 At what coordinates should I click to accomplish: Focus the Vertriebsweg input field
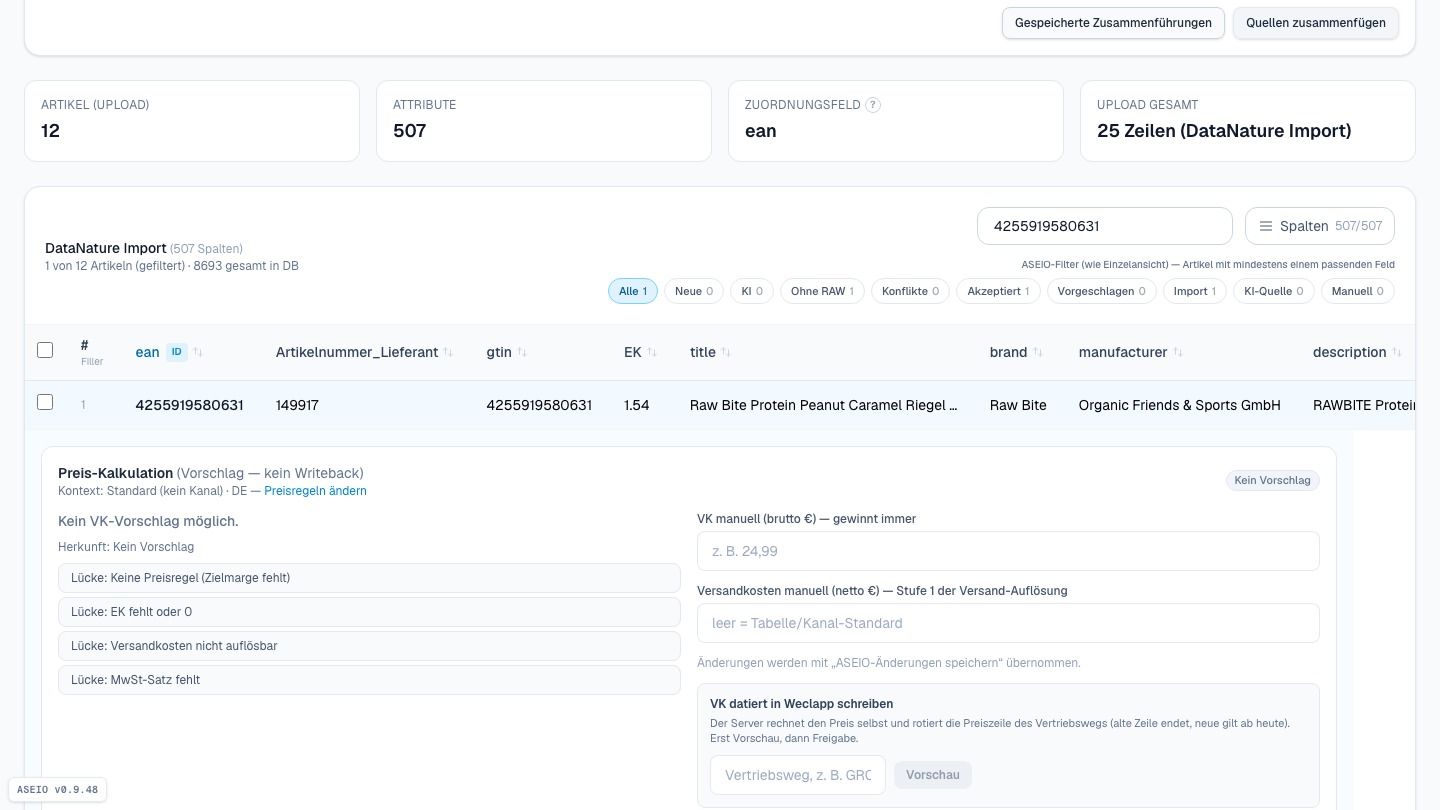(x=798, y=775)
